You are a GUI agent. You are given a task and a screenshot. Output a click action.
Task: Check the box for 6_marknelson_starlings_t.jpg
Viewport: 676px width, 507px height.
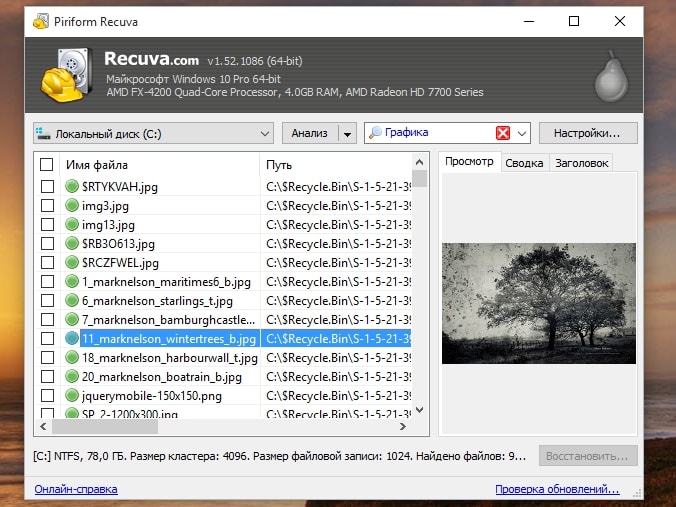47,300
